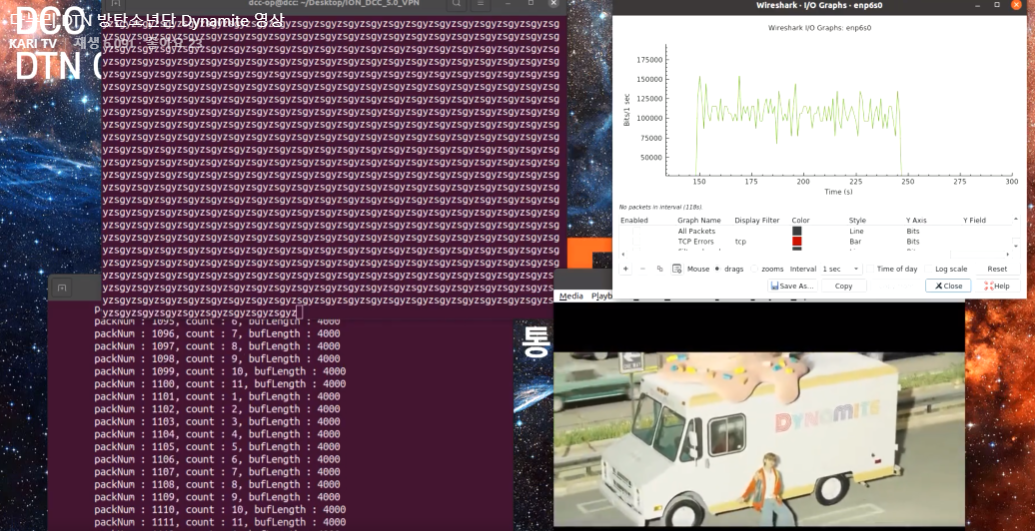The image size is (1035, 531).
Task: Click the All Packets dark color swatch
Action: point(797,231)
